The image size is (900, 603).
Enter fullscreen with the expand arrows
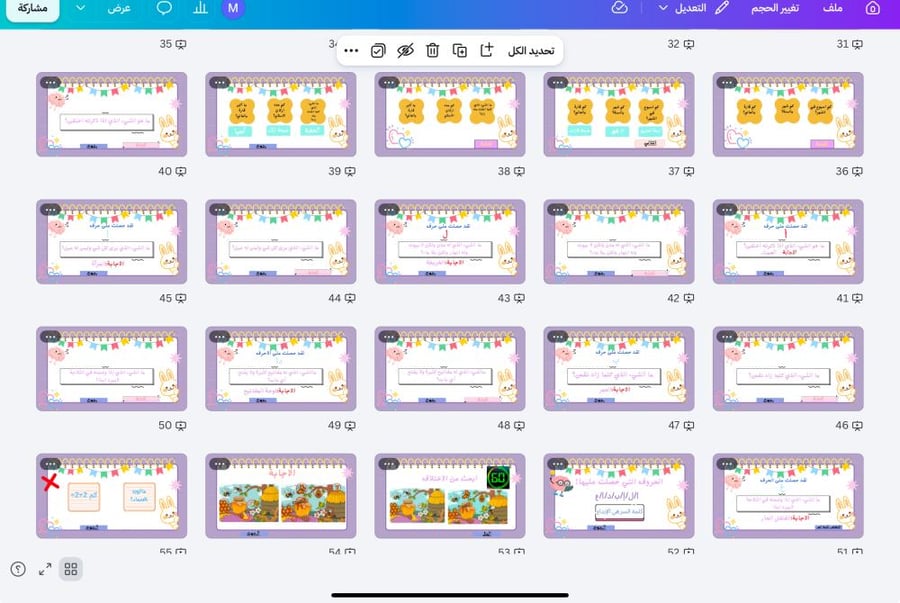point(45,569)
